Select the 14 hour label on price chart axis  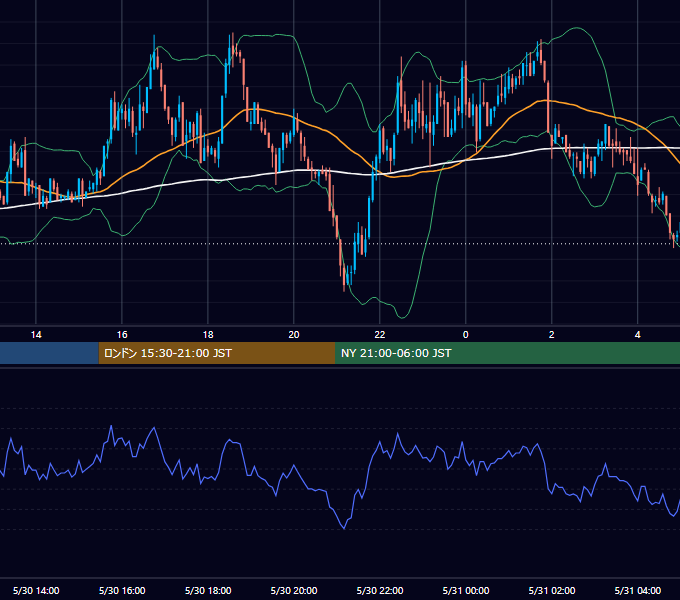tap(36, 335)
